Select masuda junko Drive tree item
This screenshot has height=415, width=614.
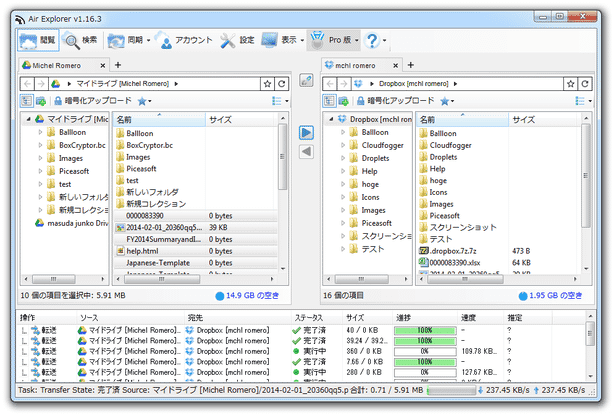(x=72, y=223)
